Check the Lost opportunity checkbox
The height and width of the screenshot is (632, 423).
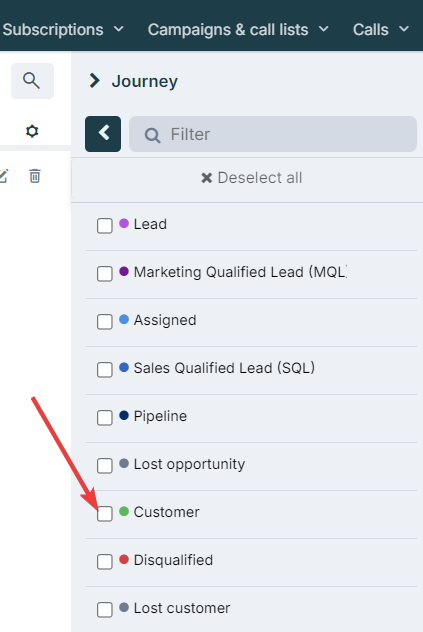click(x=104, y=466)
